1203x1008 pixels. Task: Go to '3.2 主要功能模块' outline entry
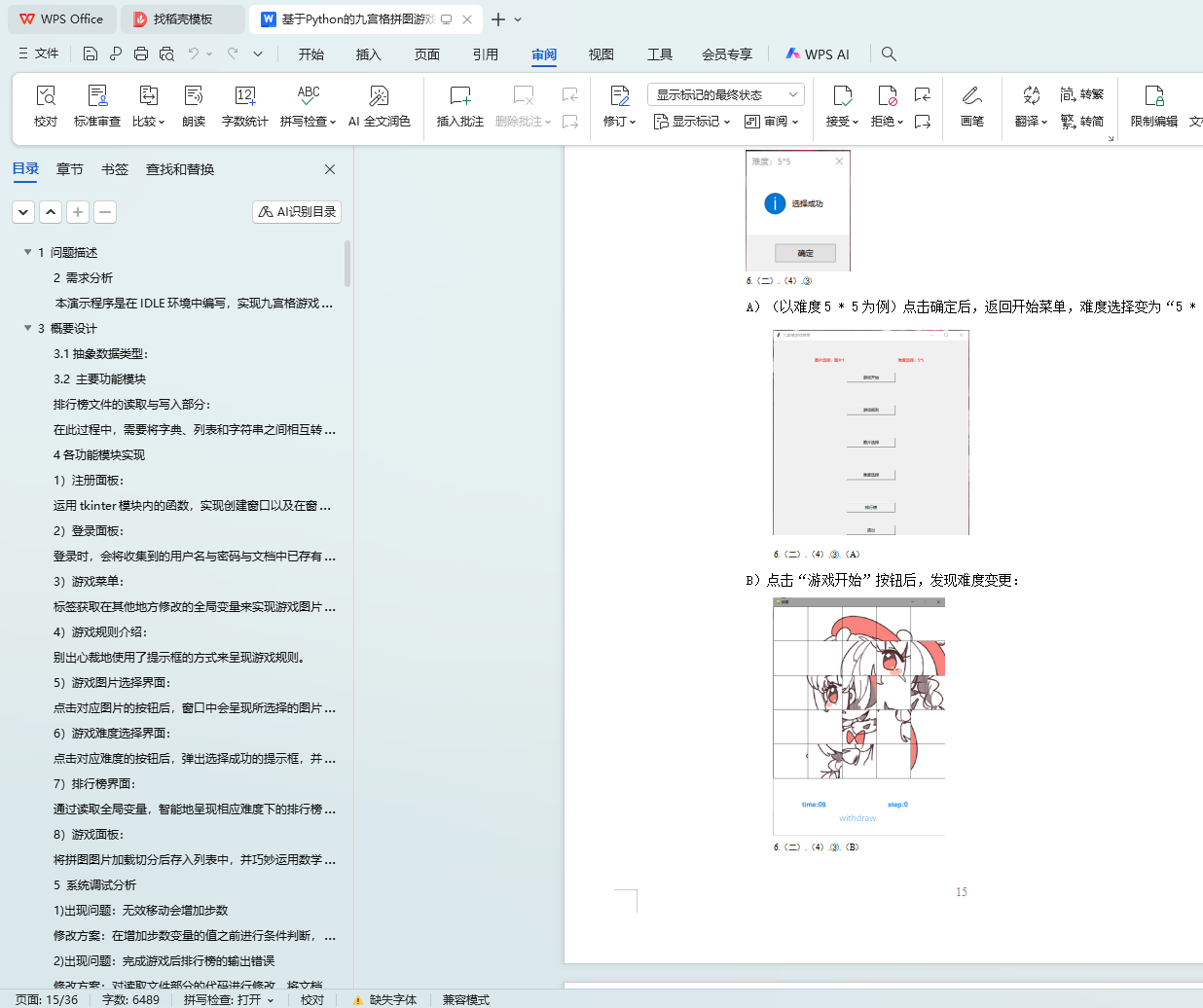pos(99,378)
